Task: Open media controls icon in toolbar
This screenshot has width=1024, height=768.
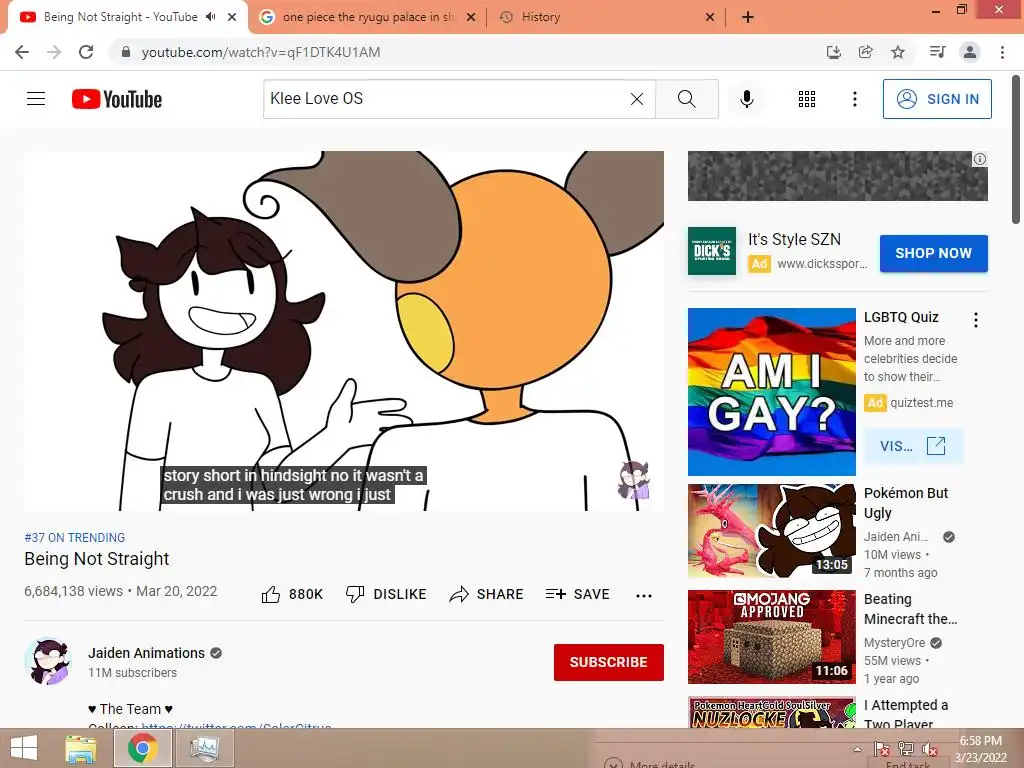Action: pos(937,52)
